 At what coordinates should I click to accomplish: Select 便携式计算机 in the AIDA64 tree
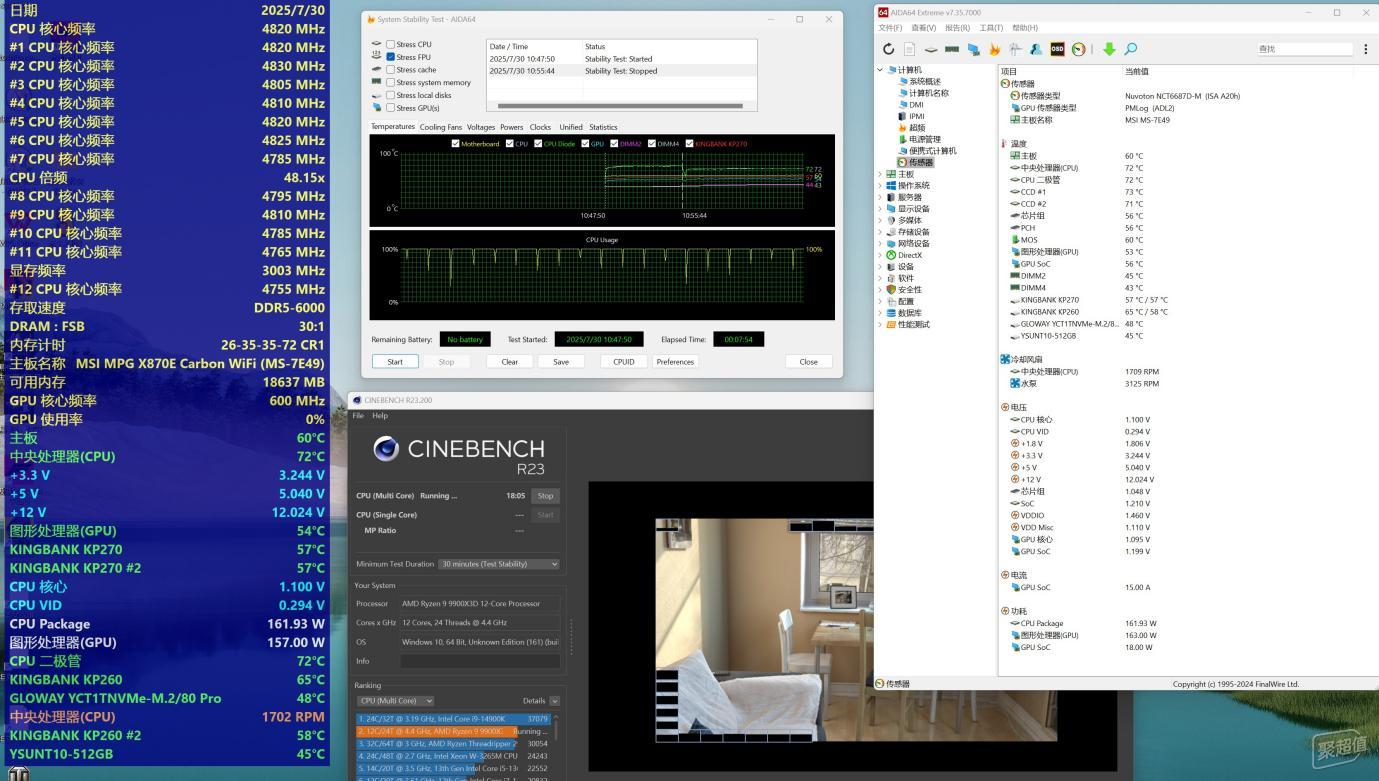(933, 151)
